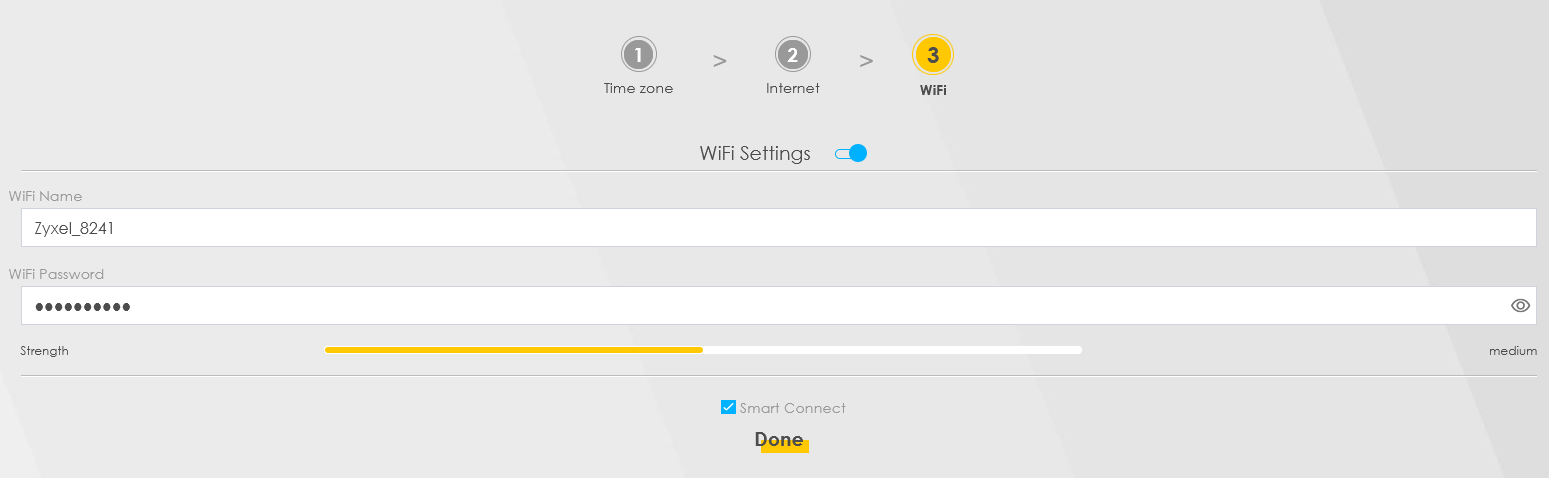Click the "medium" strength indicator text

point(1512,351)
